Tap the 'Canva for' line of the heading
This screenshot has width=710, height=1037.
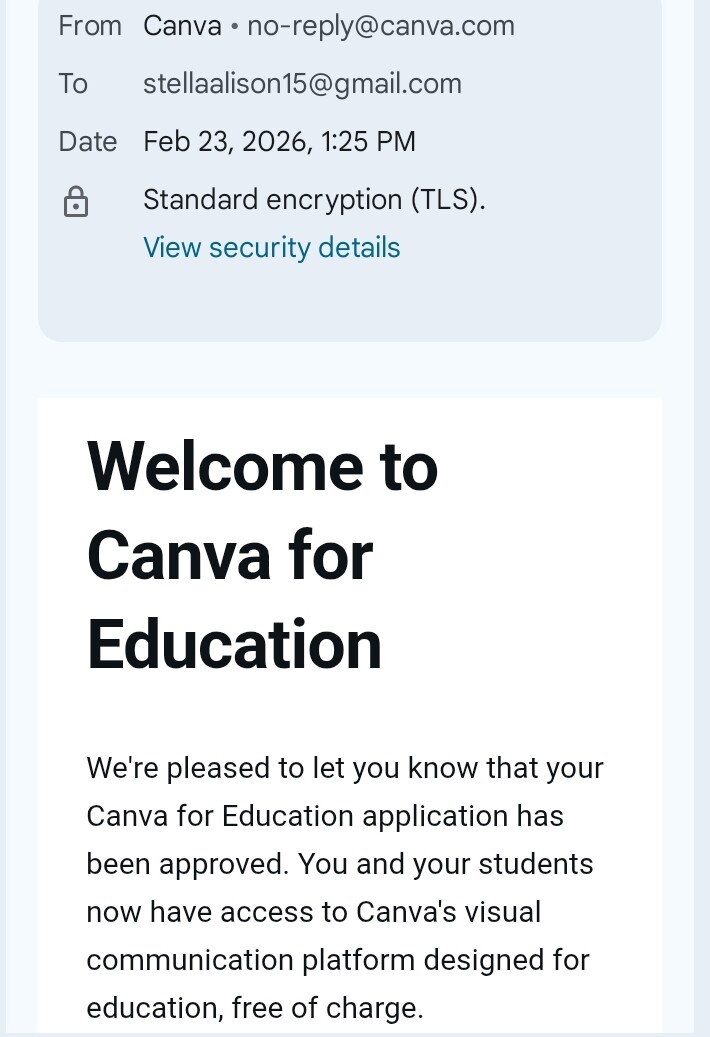pyautogui.click(x=230, y=555)
